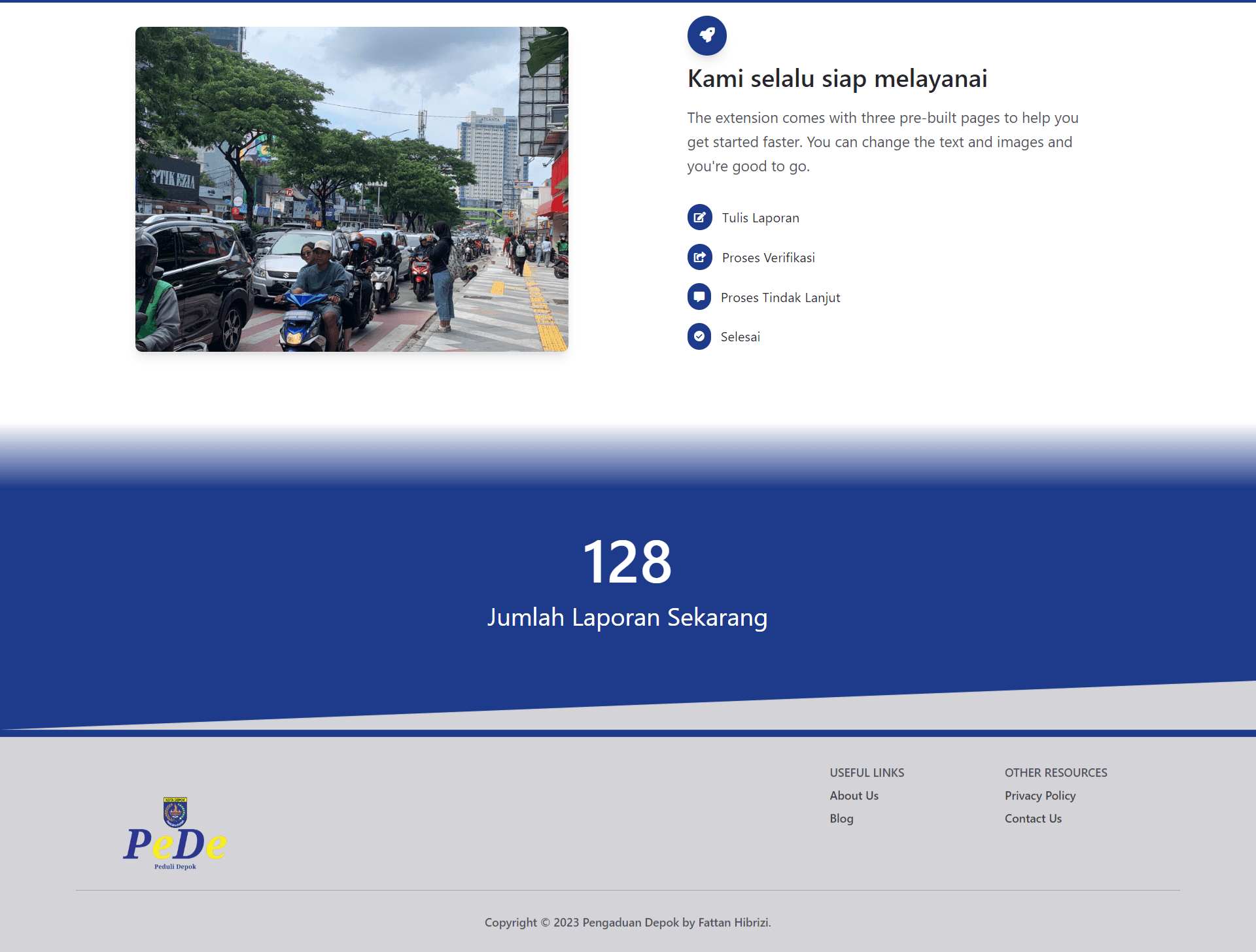Click the Kami selalu siap melayanai heading
The width and height of the screenshot is (1256, 952).
click(837, 78)
